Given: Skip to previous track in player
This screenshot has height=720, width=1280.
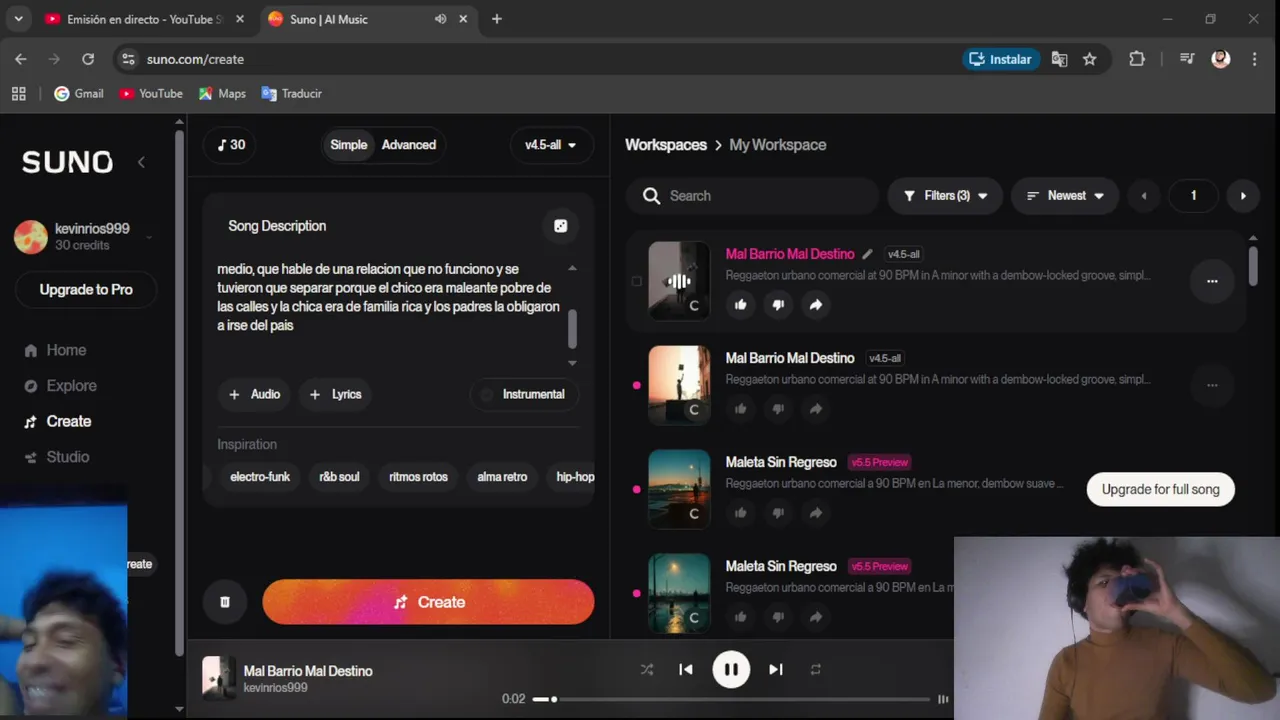Looking at the screenshot, I should coord(686,669).
